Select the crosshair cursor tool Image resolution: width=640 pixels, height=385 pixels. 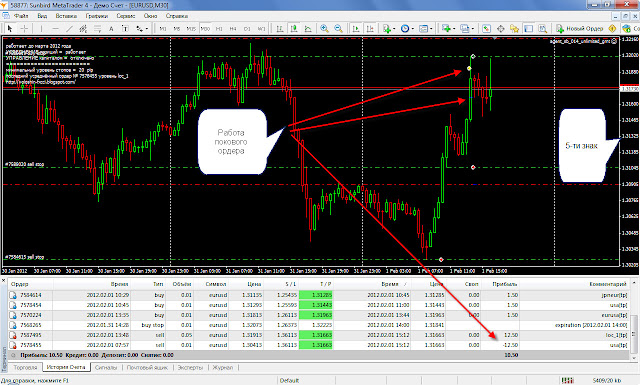point(24,29)
